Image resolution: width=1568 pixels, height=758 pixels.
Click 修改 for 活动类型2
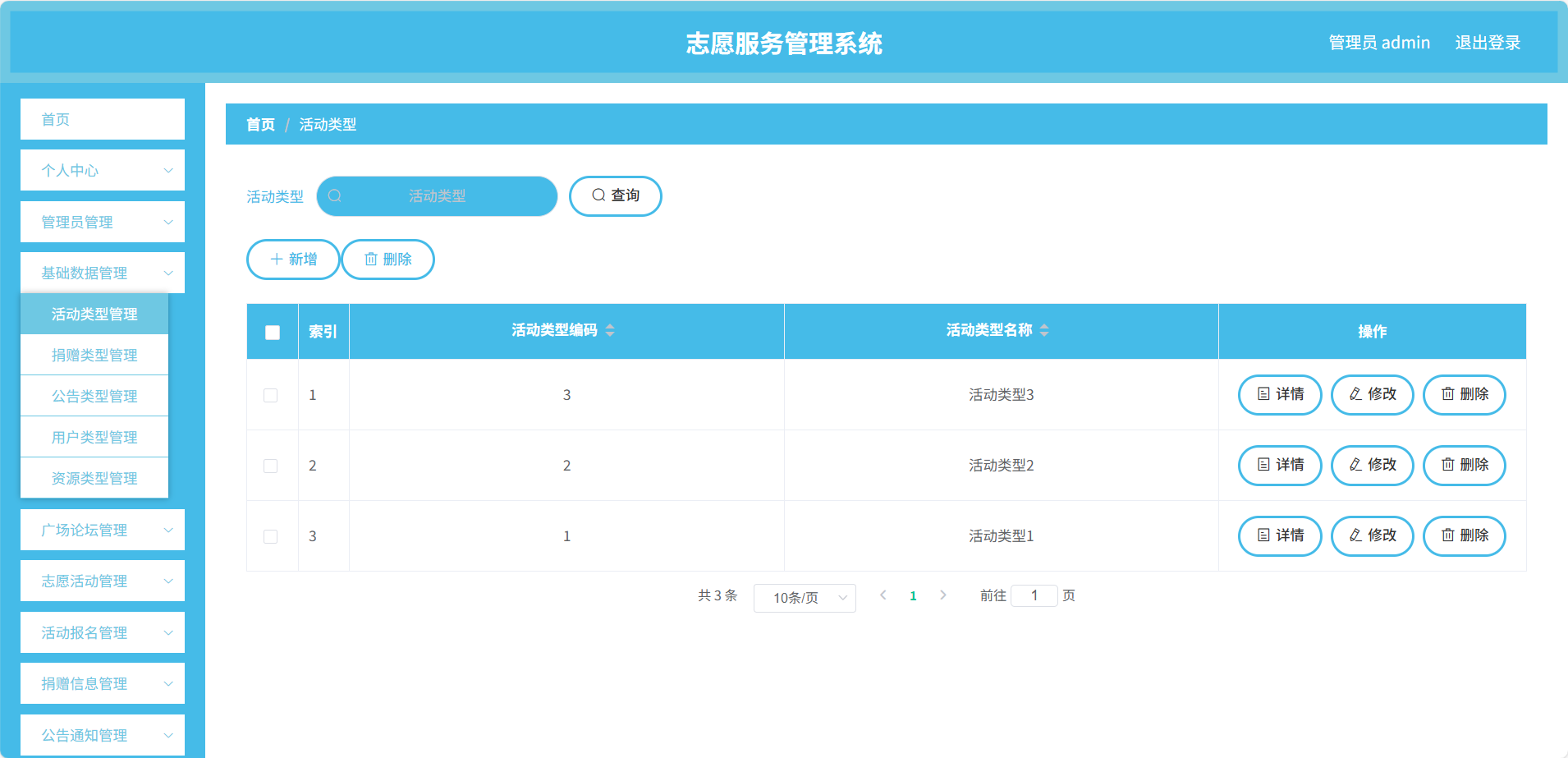pyautogui.click(x=1373, y=466)
